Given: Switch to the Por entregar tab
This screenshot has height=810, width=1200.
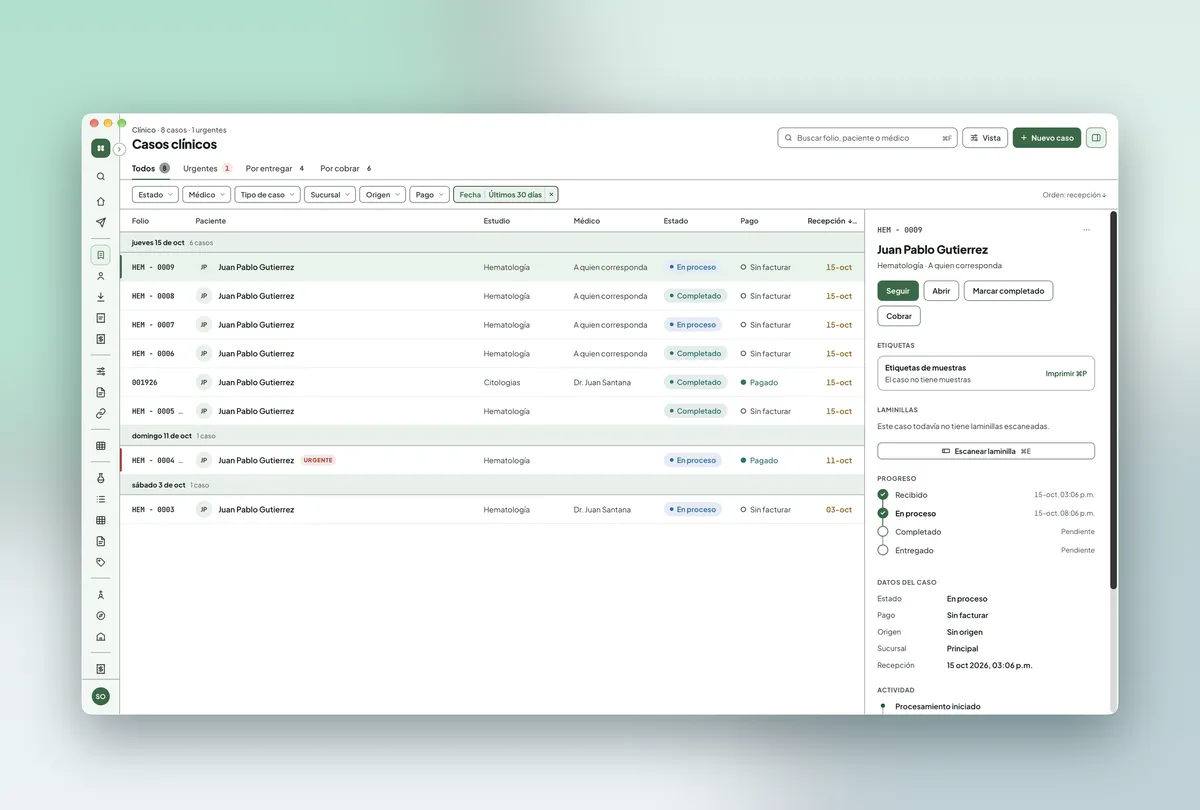Looking at the screenshot, I should coord(275,168).
